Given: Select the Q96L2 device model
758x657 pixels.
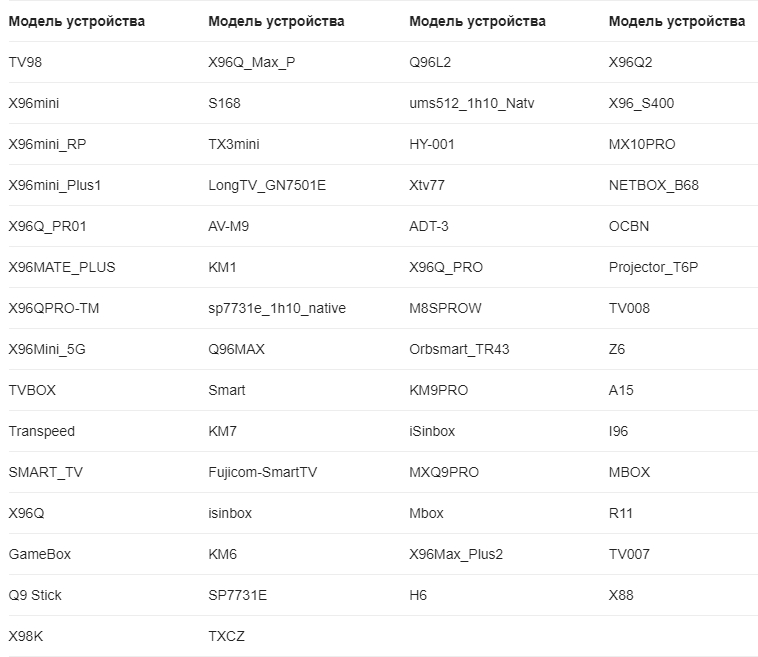Looking at the screenshot, I should pos(430,62).
